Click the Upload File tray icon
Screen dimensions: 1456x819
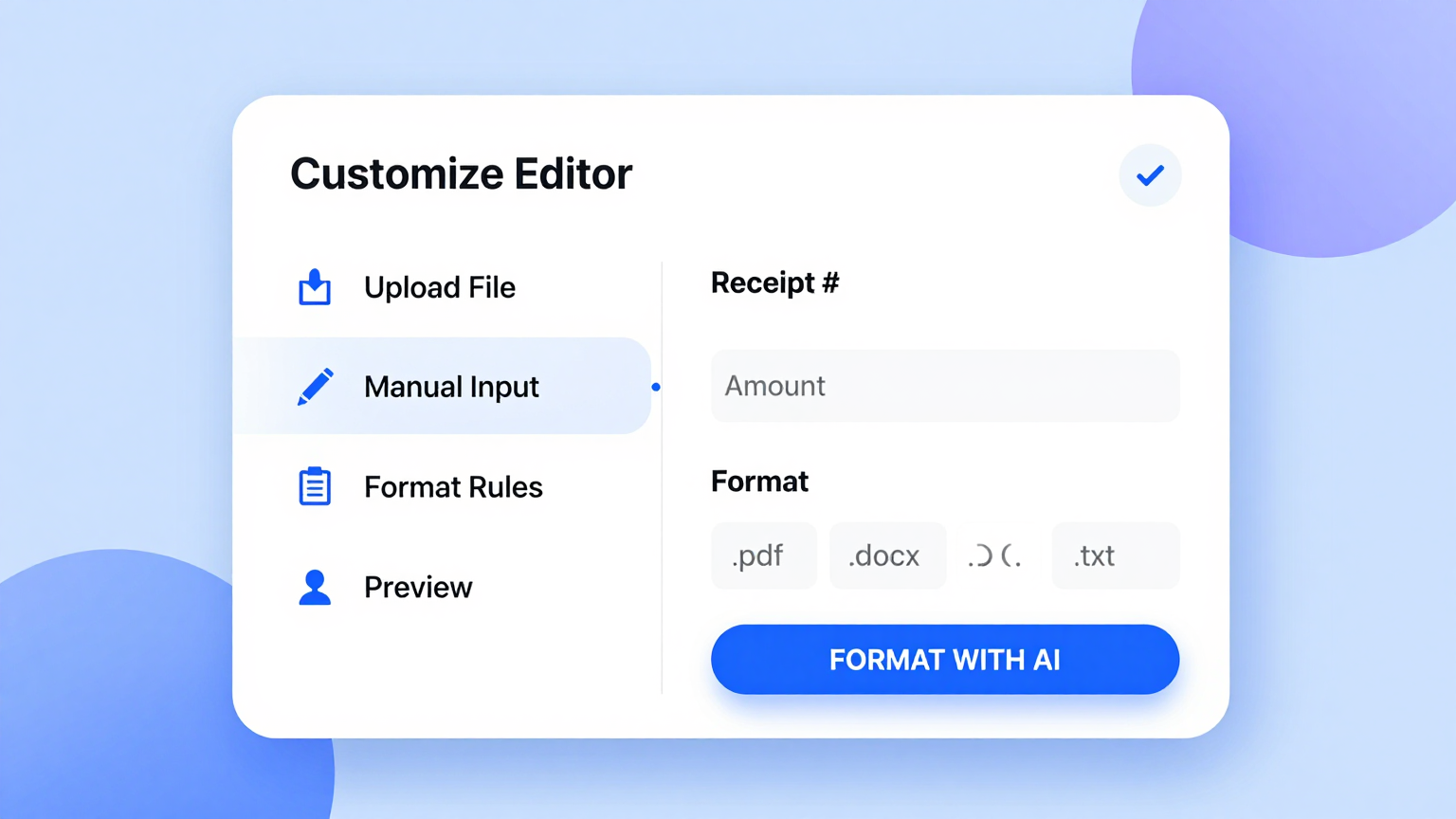tap(314, 287)
